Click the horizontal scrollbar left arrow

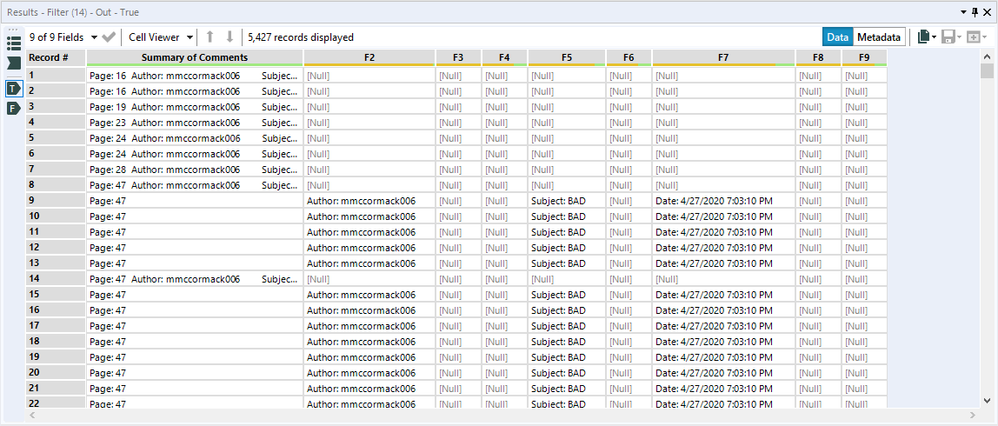point(32,415)
